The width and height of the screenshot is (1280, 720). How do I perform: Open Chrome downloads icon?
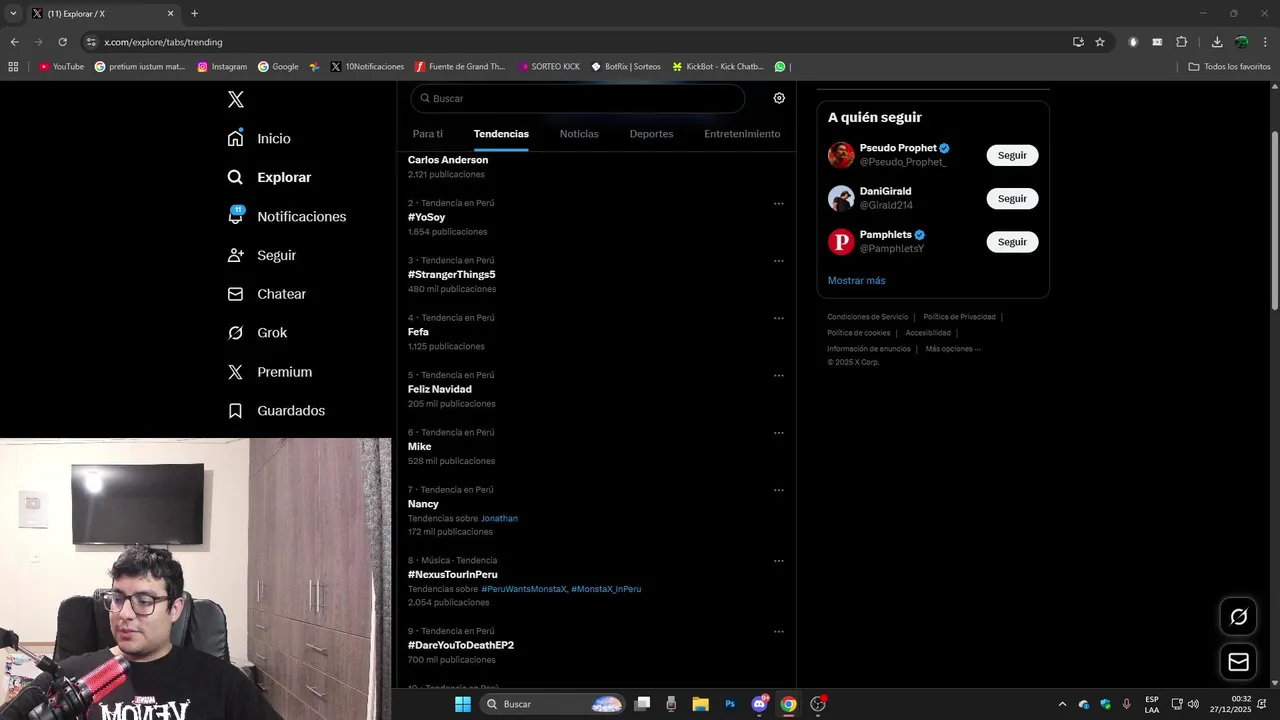click(x=1217, y=42)
